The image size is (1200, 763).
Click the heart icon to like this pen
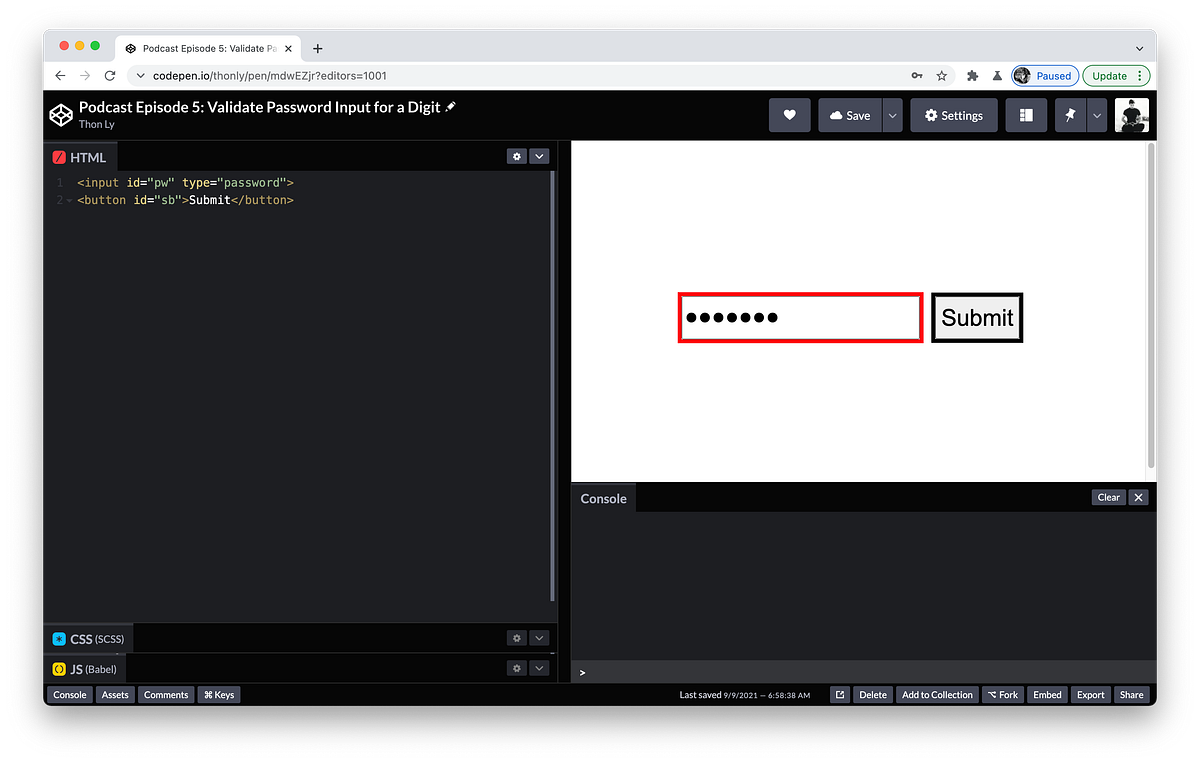point(789,115)
